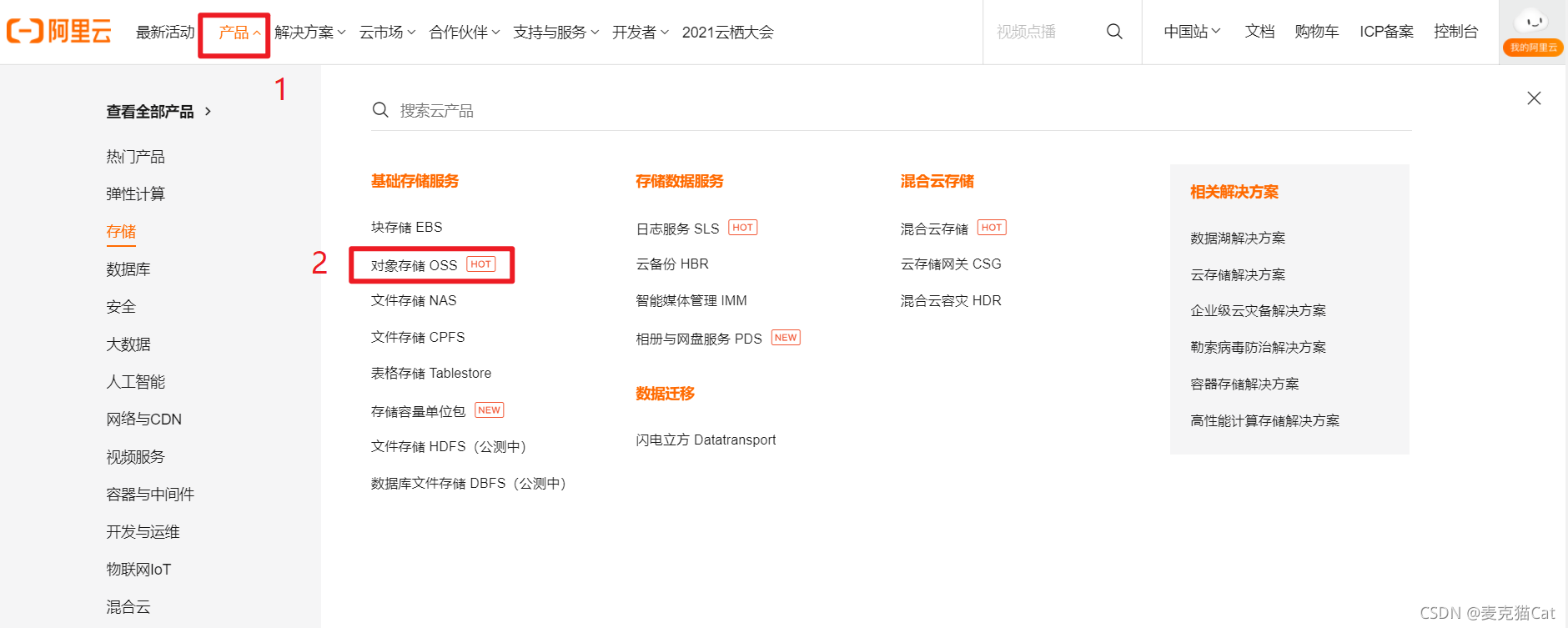Expand the 合作伙伴 dropdown

click(x=465, y=33)
